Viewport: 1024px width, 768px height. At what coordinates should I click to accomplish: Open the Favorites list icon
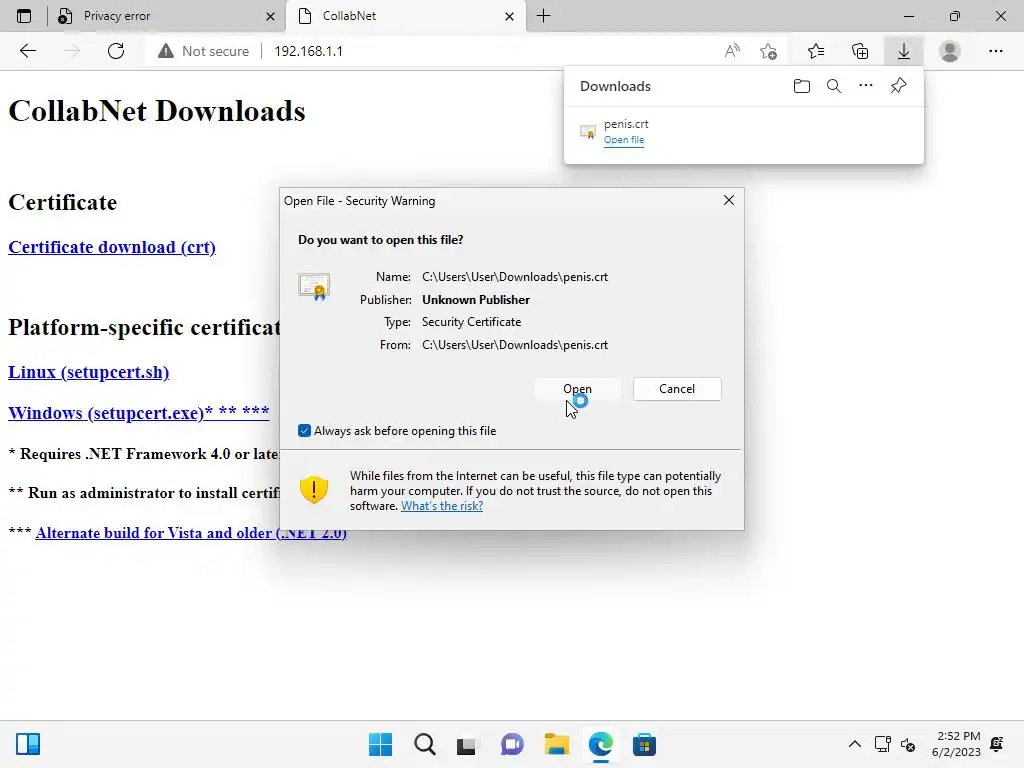coord(816,51)
